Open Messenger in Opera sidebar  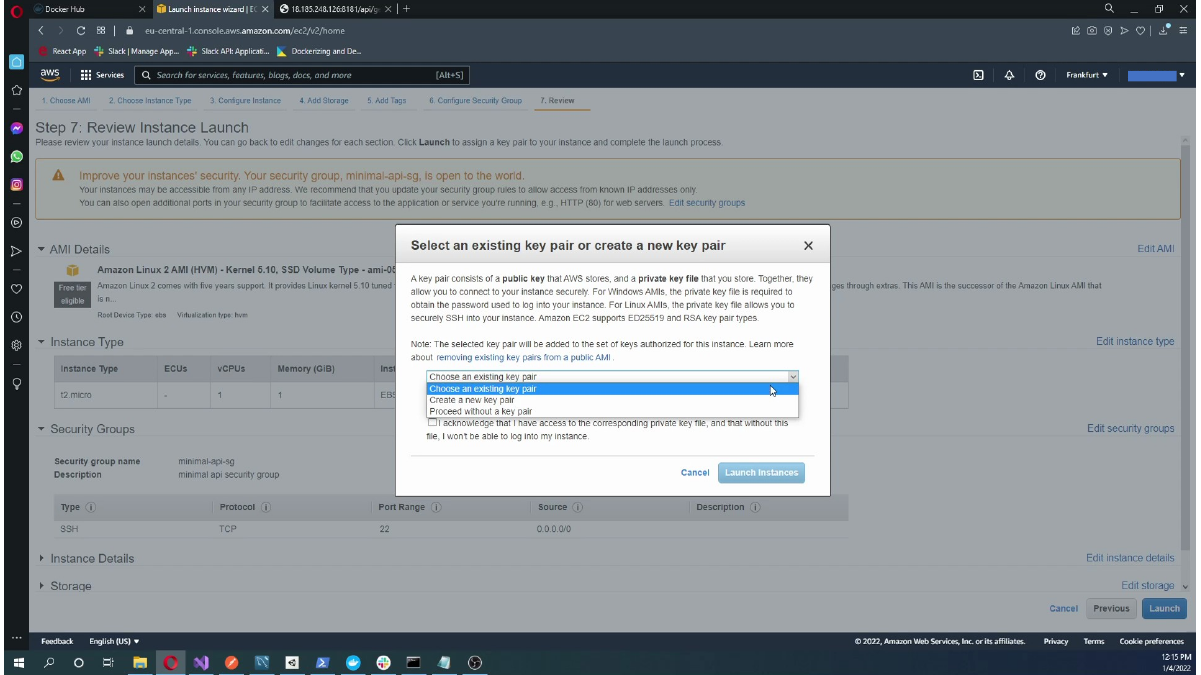[17, 129]
